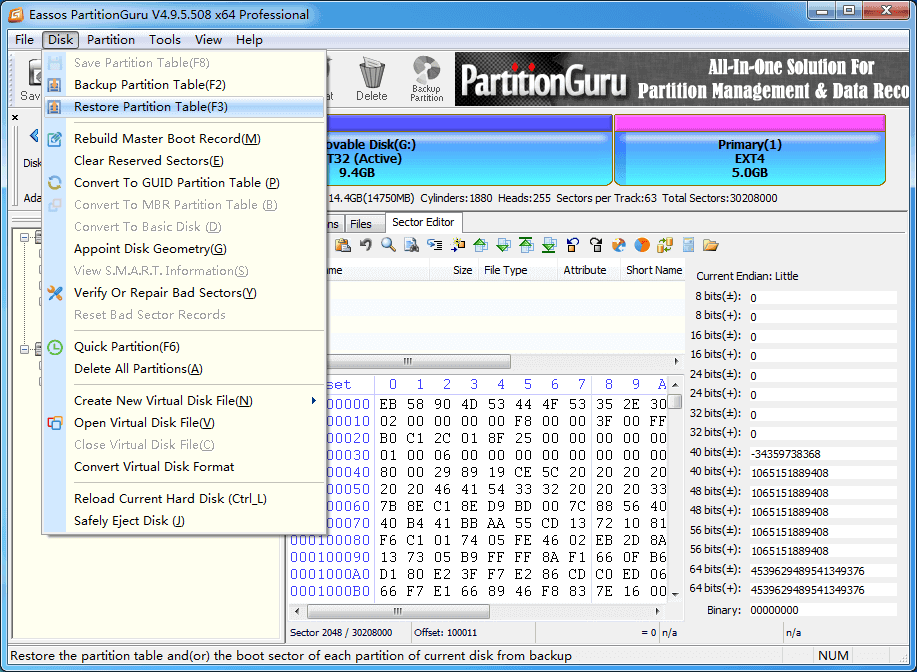This screenshot has height=672, width=917.
Task: Click the Short Name column header
Action: (653, 270)
